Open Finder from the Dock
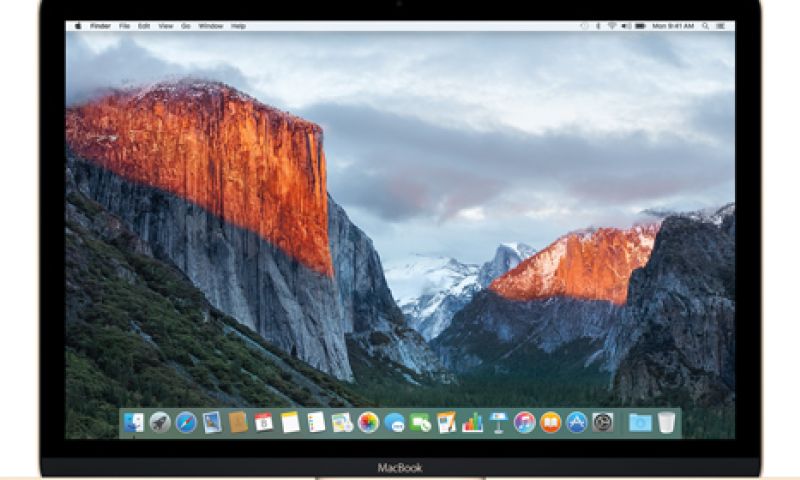800x480 pixels. (x=134, y=422)
